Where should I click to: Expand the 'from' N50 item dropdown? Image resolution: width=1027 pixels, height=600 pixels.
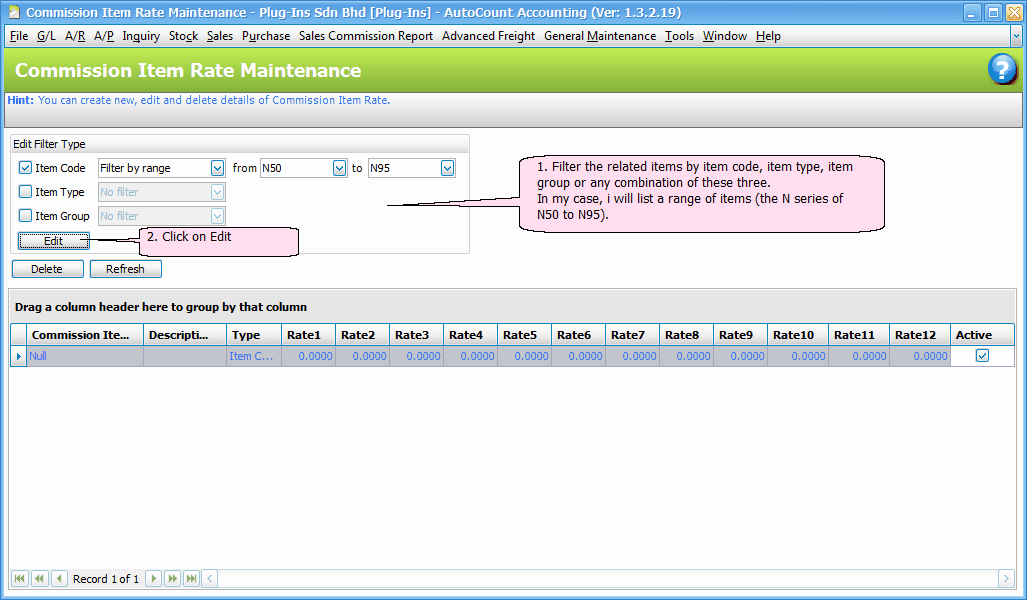pos(338,168)
